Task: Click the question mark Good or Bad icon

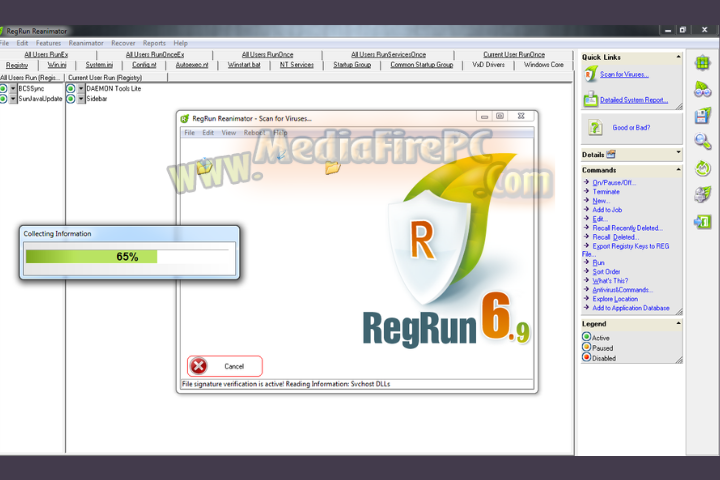Action: coord(595,127)
